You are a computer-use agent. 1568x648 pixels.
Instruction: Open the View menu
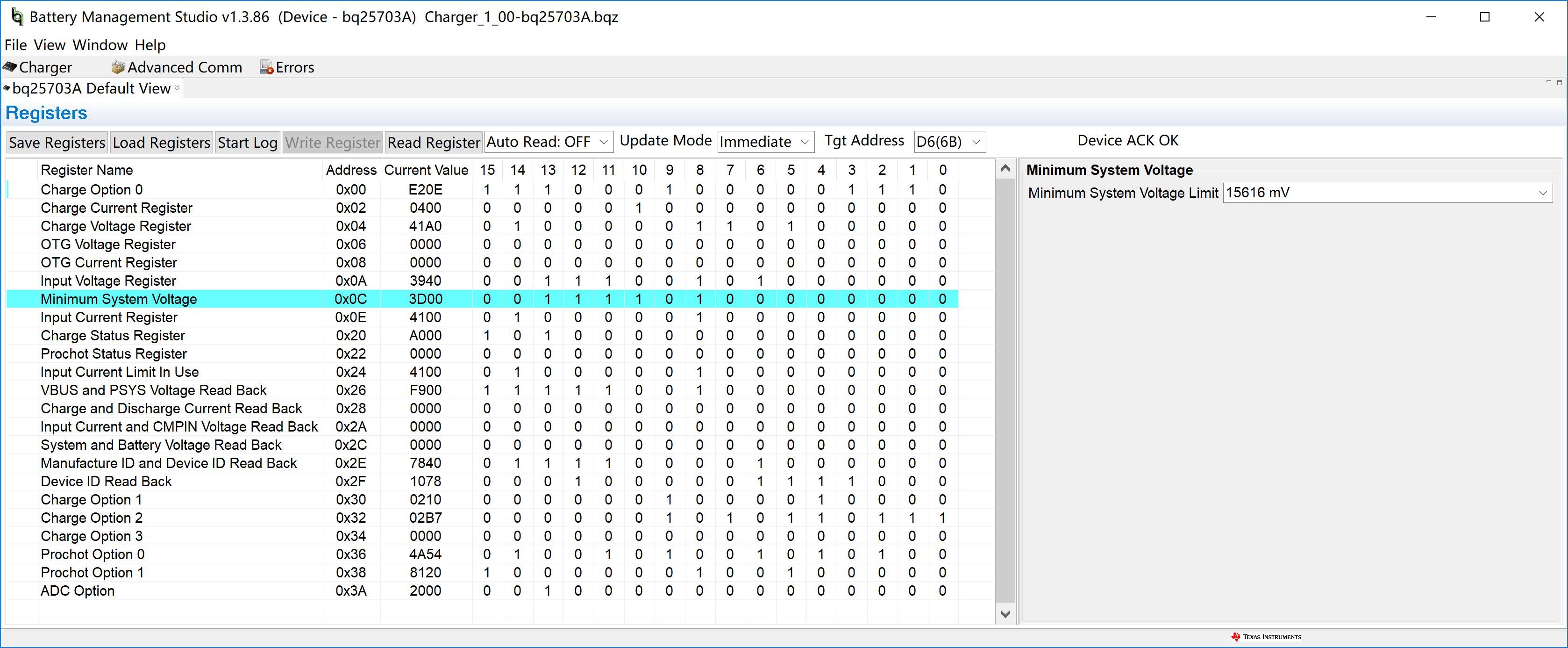point(50,45)
